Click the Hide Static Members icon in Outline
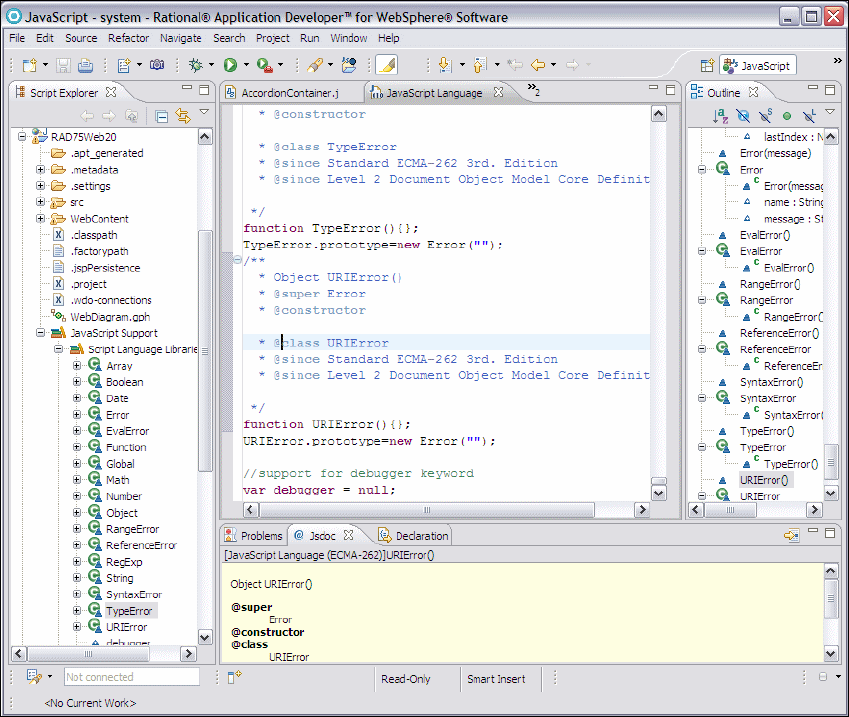 point(765,116)
